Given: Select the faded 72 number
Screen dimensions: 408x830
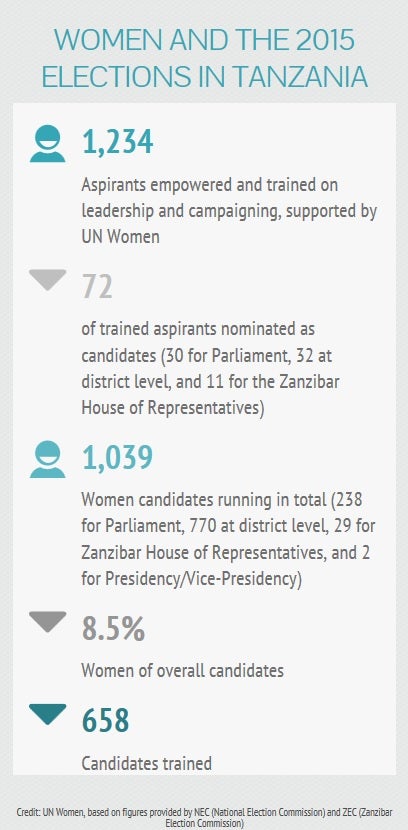Looking at the screenshot, I should (97, 287).
